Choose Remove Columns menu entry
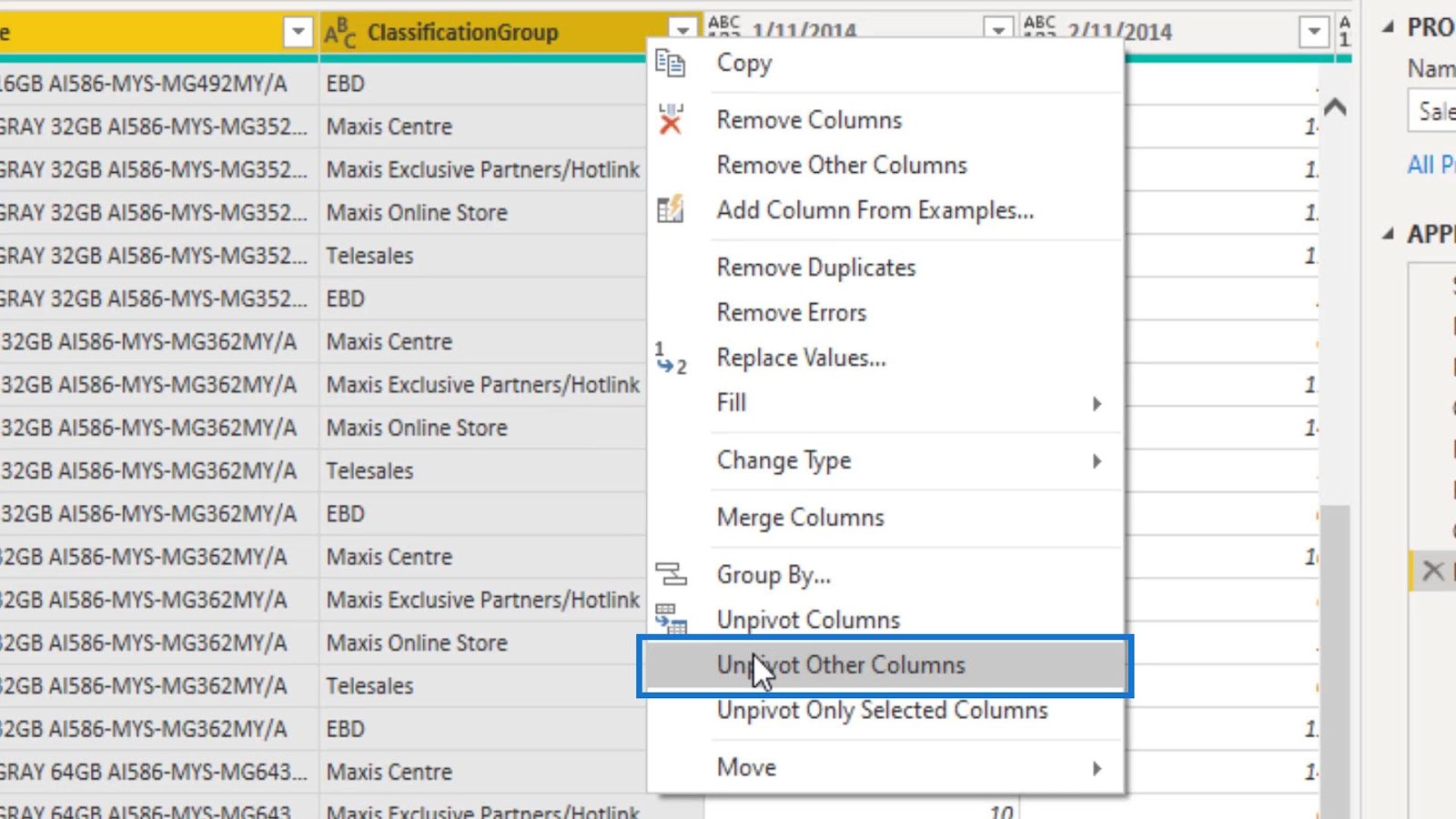Screen dimensions: 1456x819 pos(886,119)
